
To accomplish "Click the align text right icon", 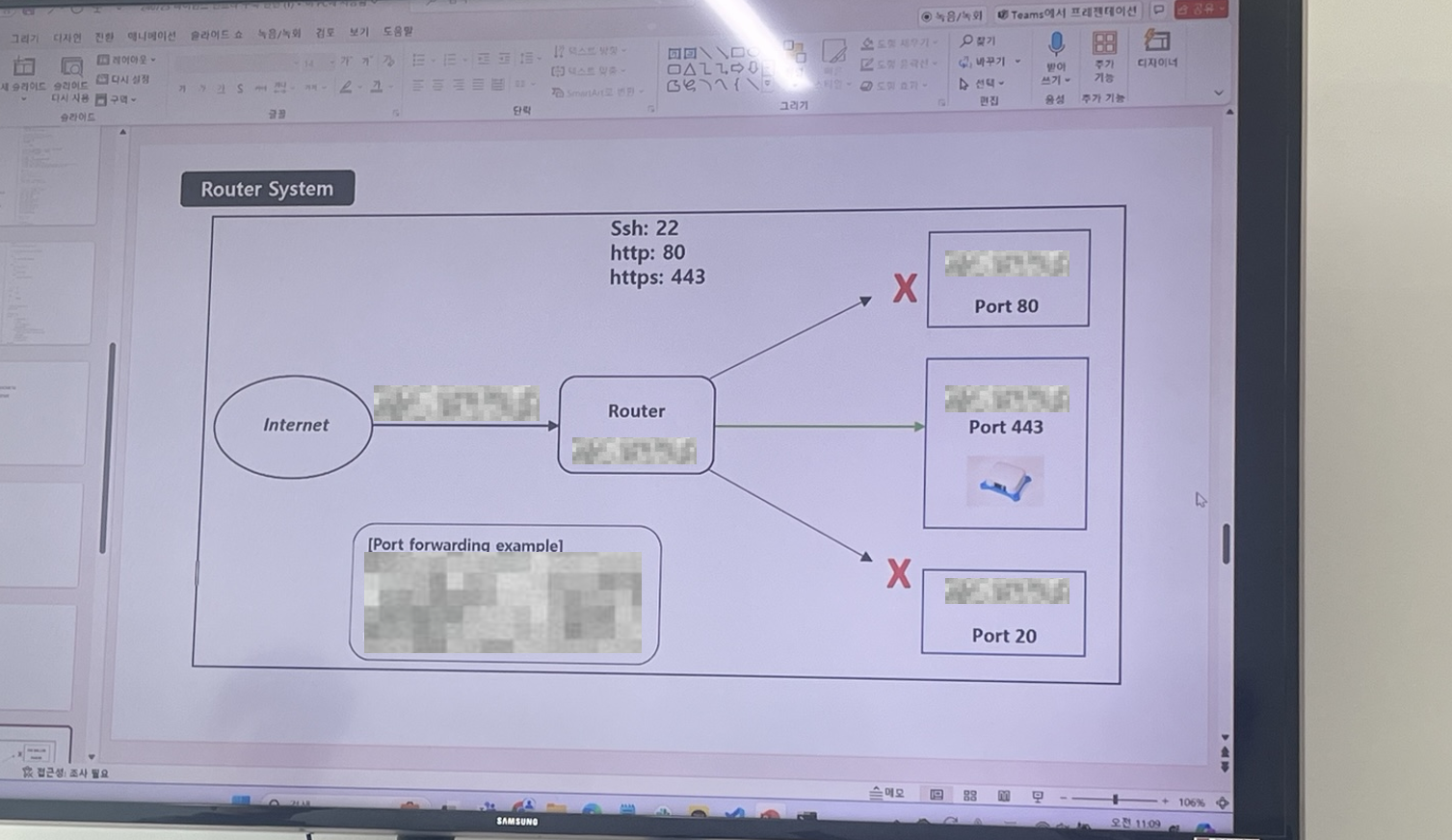I will pyautogui.click(x=458, y=85).
